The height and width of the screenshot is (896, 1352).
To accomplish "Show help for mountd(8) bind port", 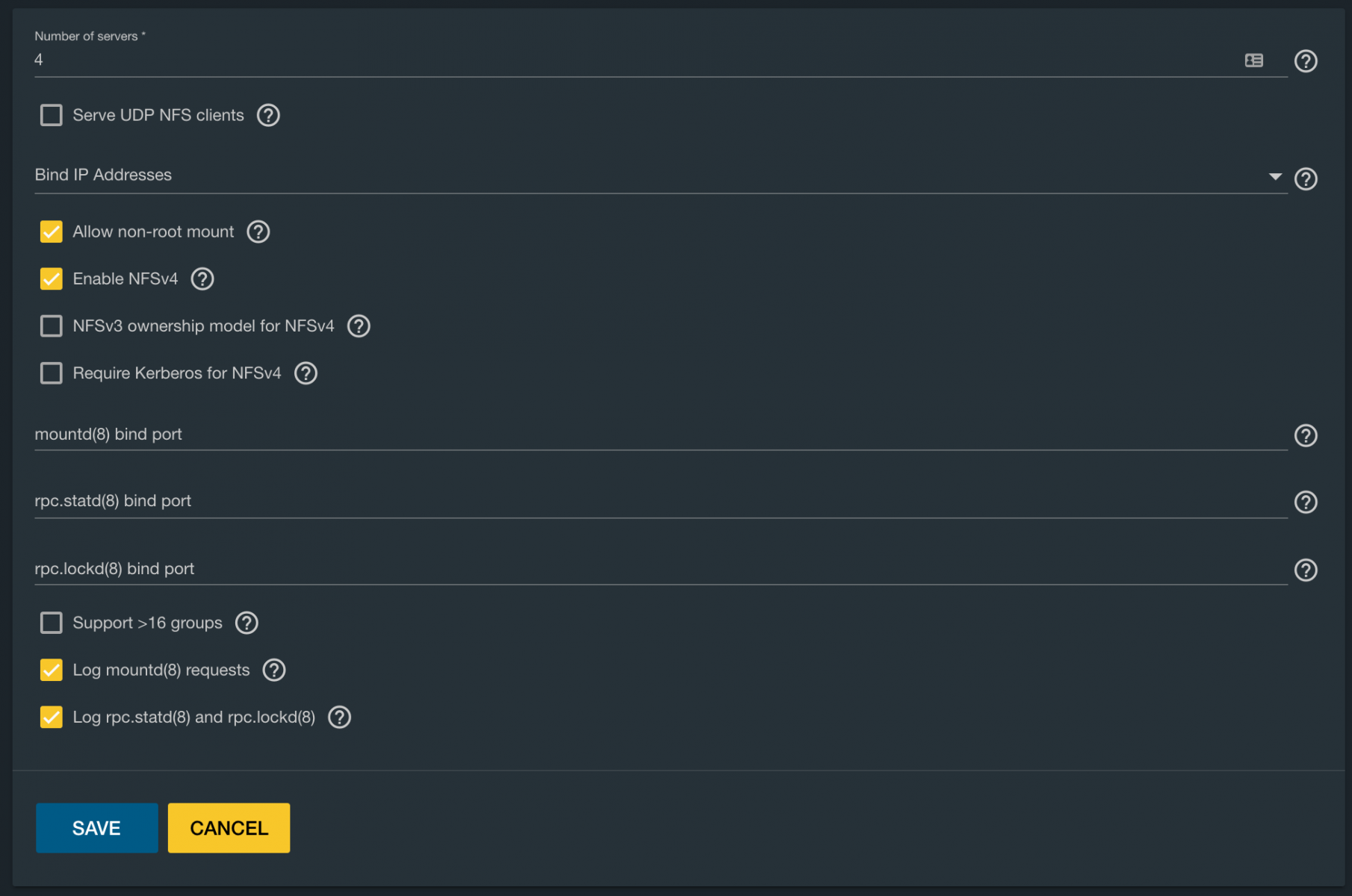I will (x=1305, y=435).
